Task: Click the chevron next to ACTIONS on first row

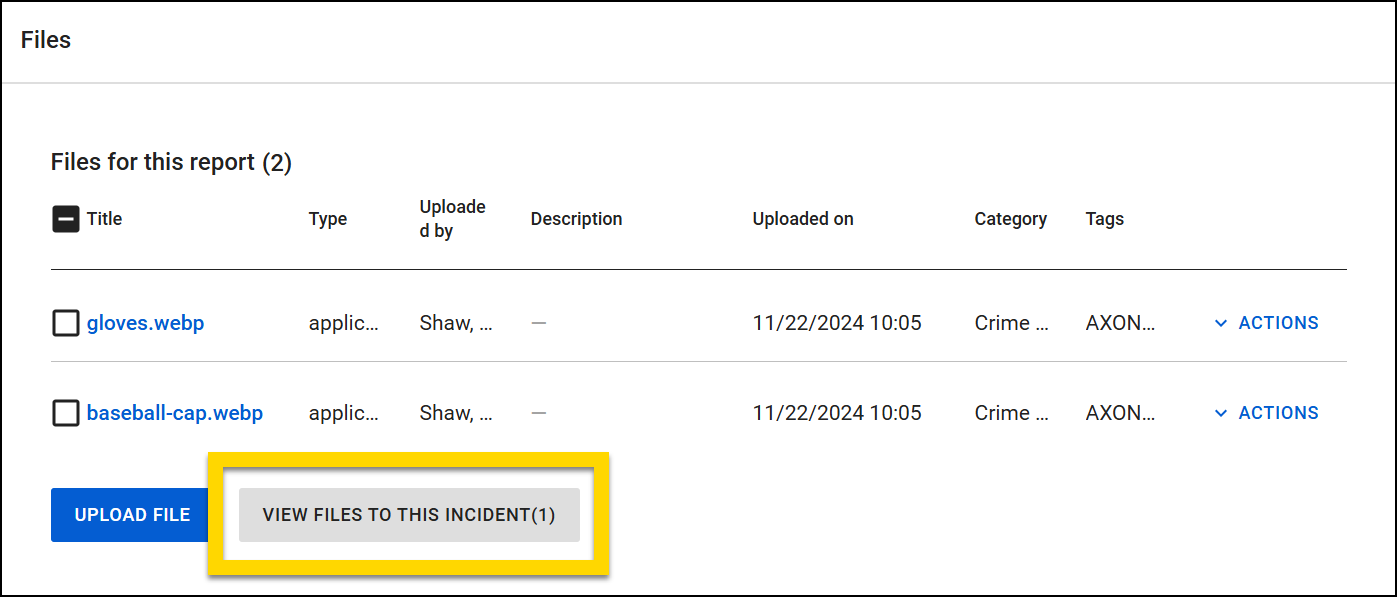Action: [x=1221, y=322]
